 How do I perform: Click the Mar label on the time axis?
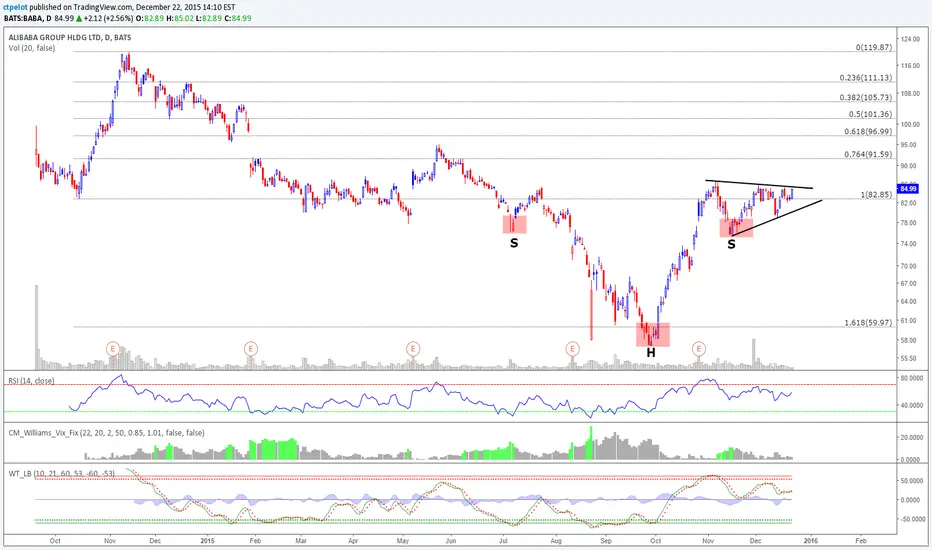(301, 541)
